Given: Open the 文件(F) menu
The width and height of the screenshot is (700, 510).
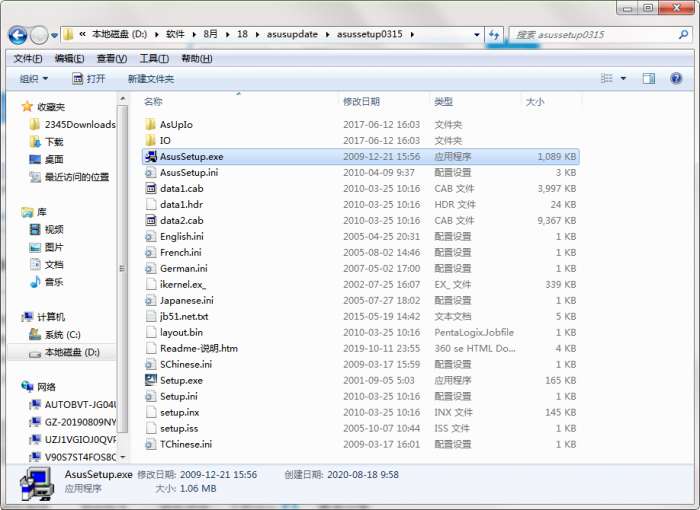Looking at the screenshot, I should pyautogui.click(x=28, y=59).
